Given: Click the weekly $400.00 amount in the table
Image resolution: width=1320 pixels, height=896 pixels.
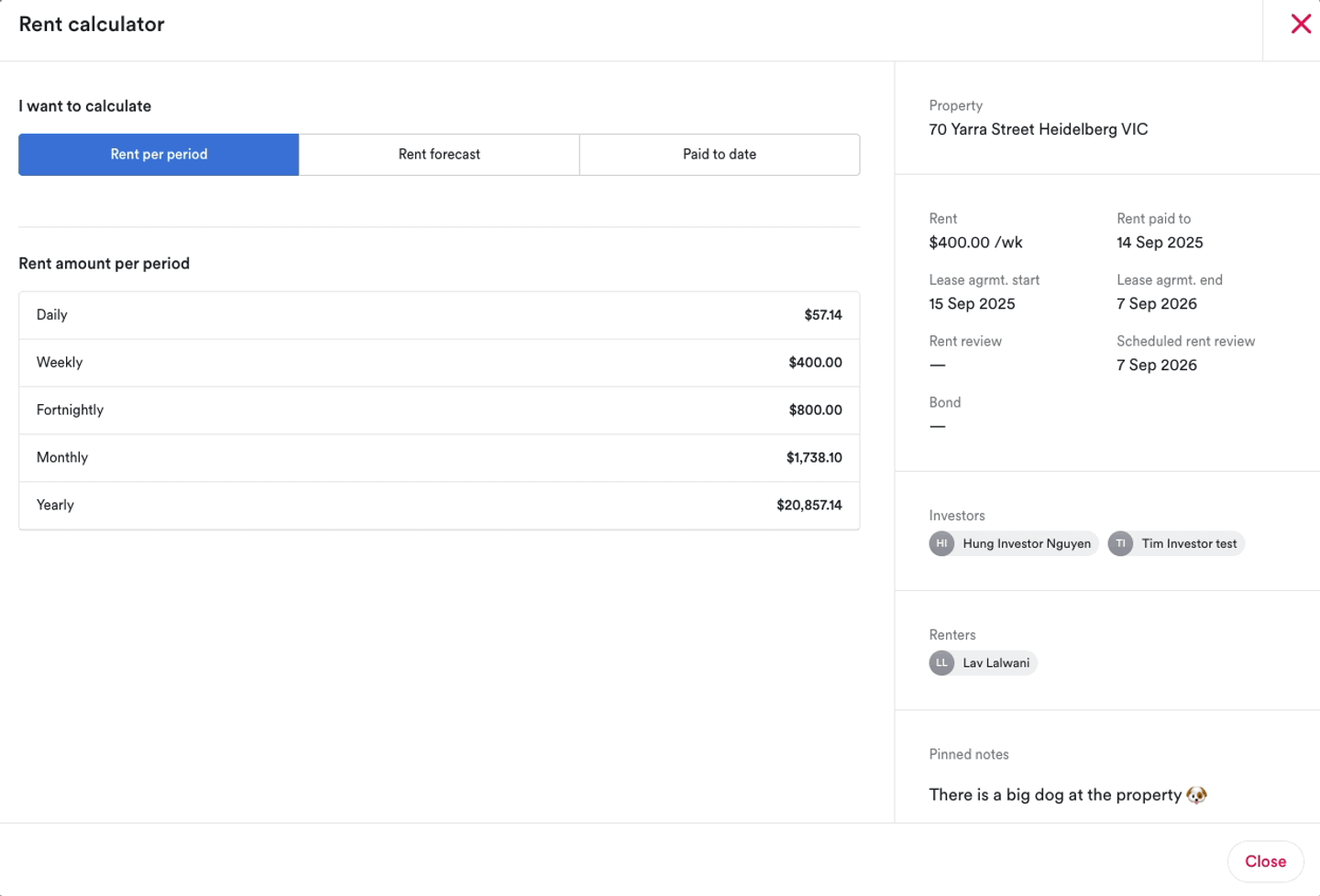Looking at the screenshot, I should (x=815, y=362).
